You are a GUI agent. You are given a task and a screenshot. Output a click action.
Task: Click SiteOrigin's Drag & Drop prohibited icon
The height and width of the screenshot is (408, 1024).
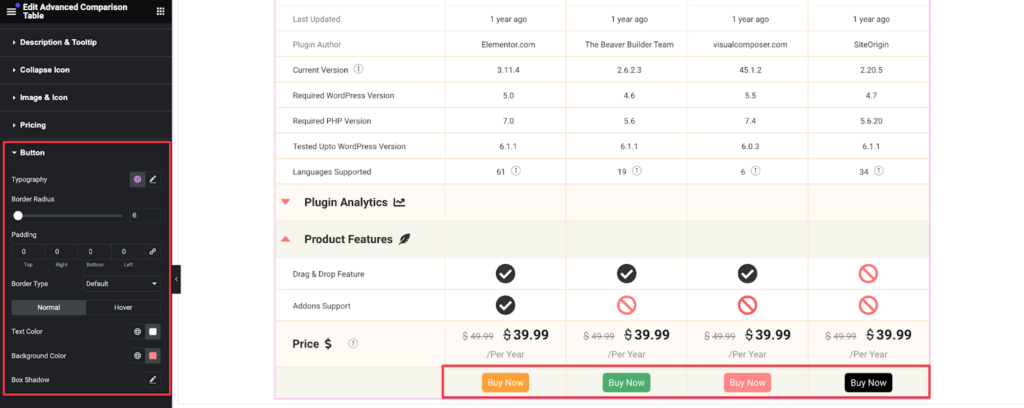[868, 274]
